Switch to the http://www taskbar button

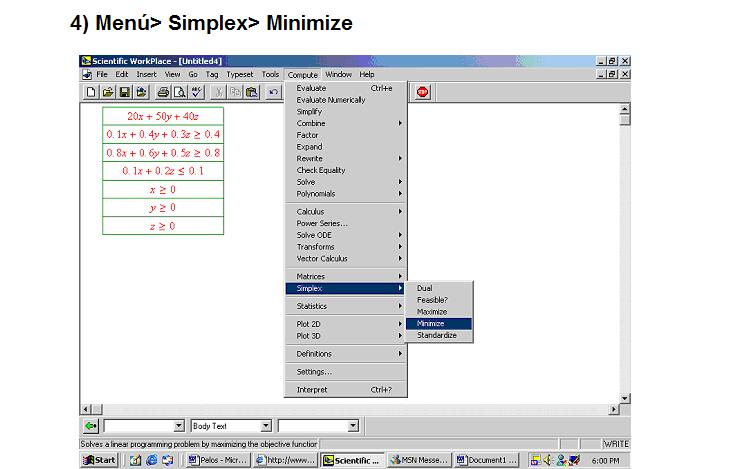click(x=285, y=460)
